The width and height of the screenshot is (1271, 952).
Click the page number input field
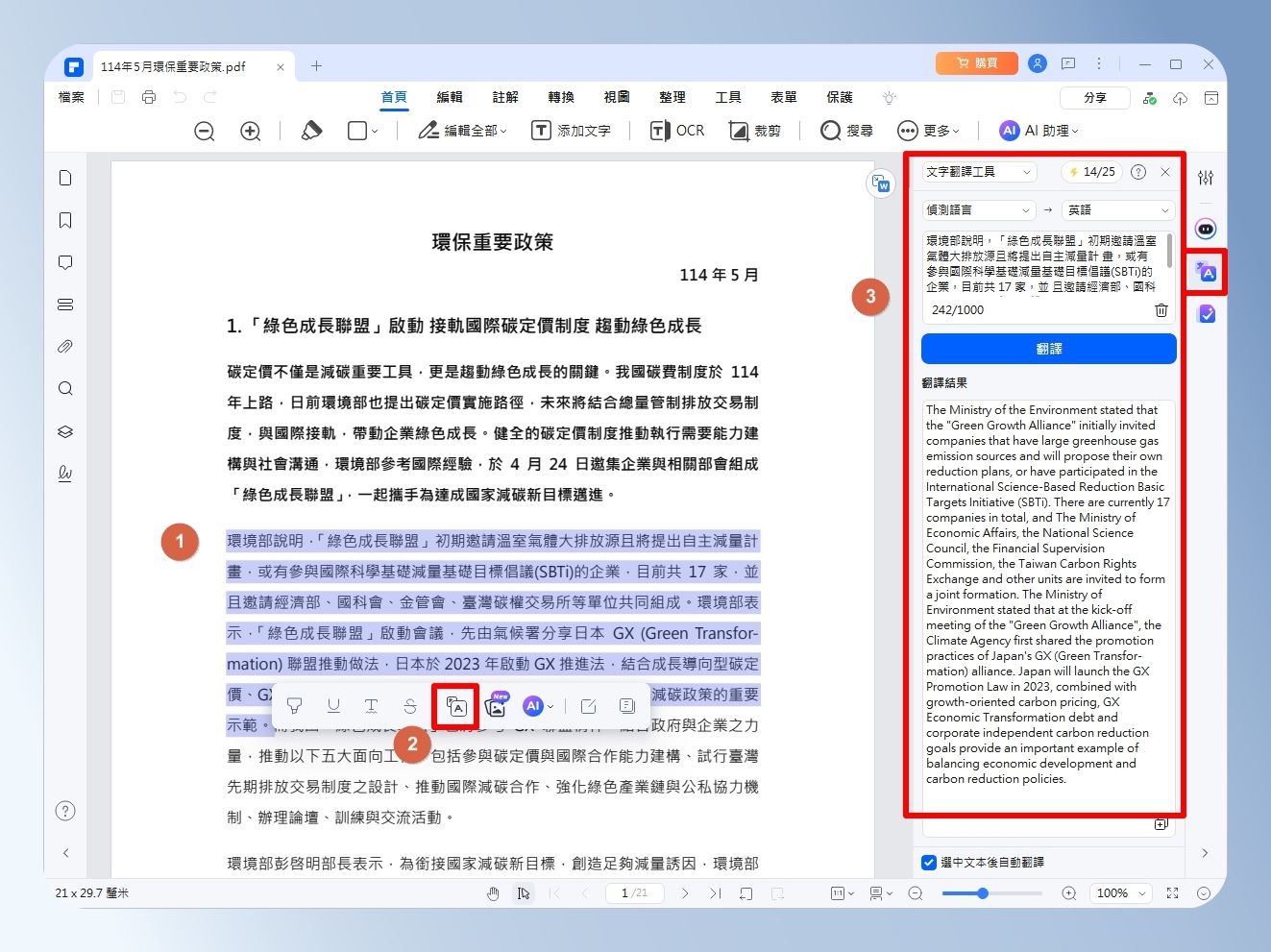click(x=634, y=893)
